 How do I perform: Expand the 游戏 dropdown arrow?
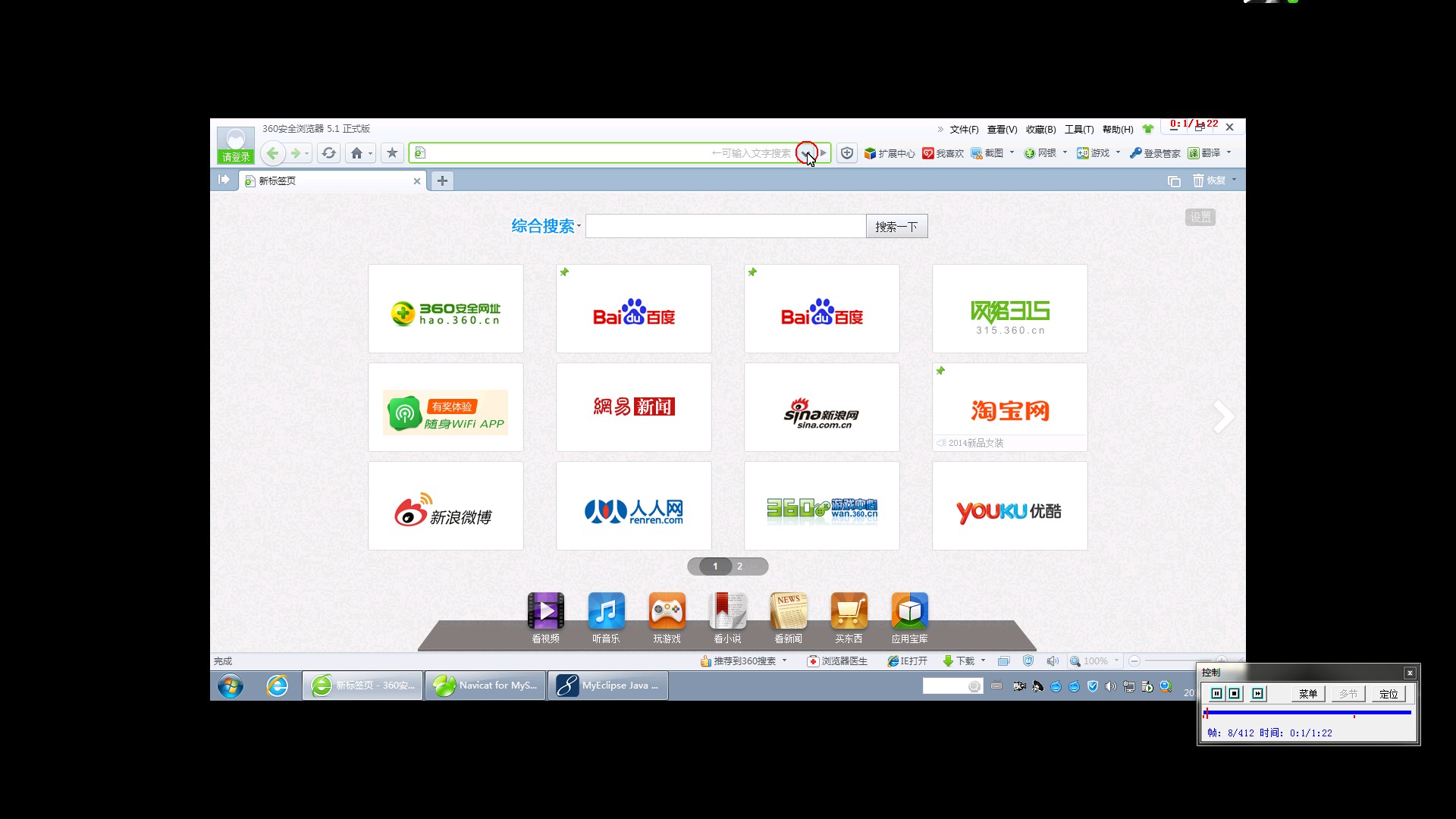click(1118, 152)
